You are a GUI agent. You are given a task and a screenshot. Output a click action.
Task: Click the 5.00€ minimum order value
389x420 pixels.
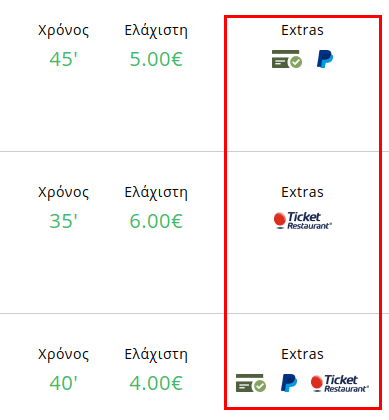[x=156, y=59]
